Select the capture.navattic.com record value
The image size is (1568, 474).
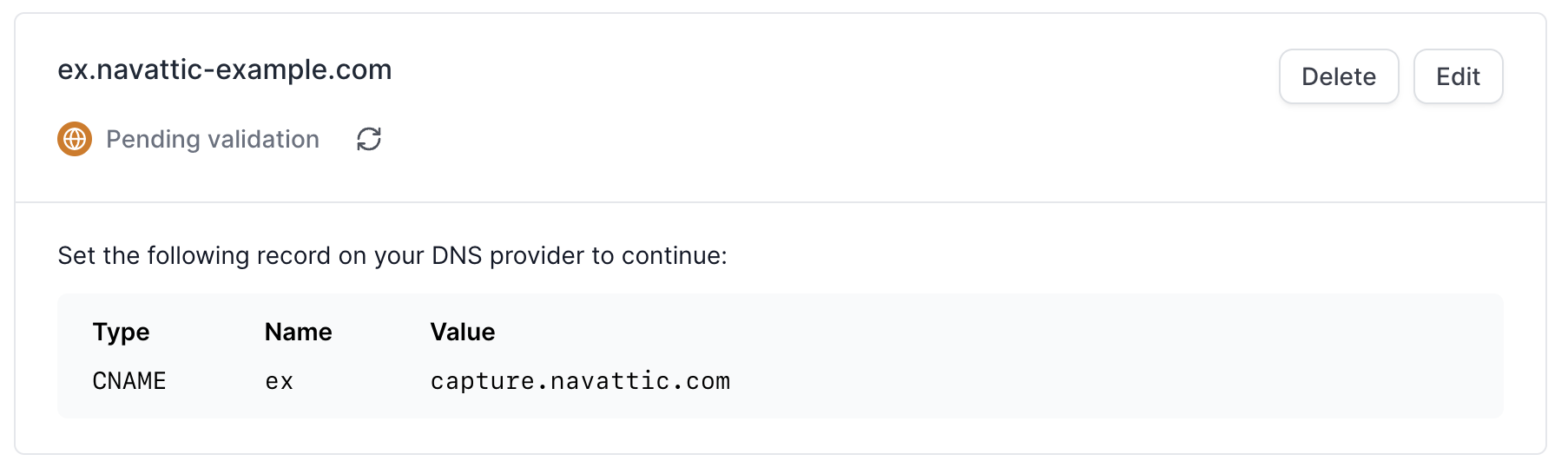pos(581,381)
